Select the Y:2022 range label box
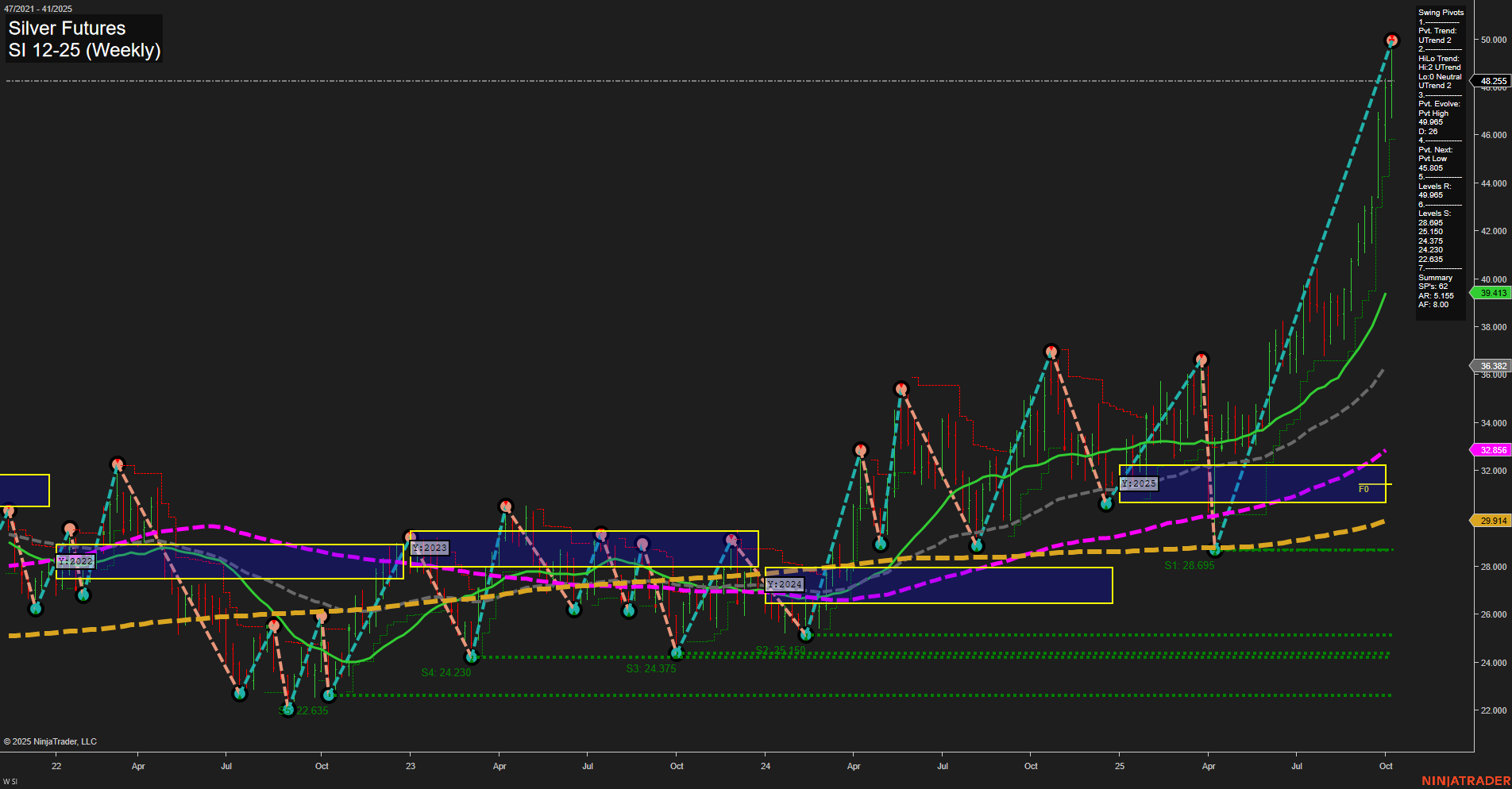Screen dimensions: 1512x789 75,560
